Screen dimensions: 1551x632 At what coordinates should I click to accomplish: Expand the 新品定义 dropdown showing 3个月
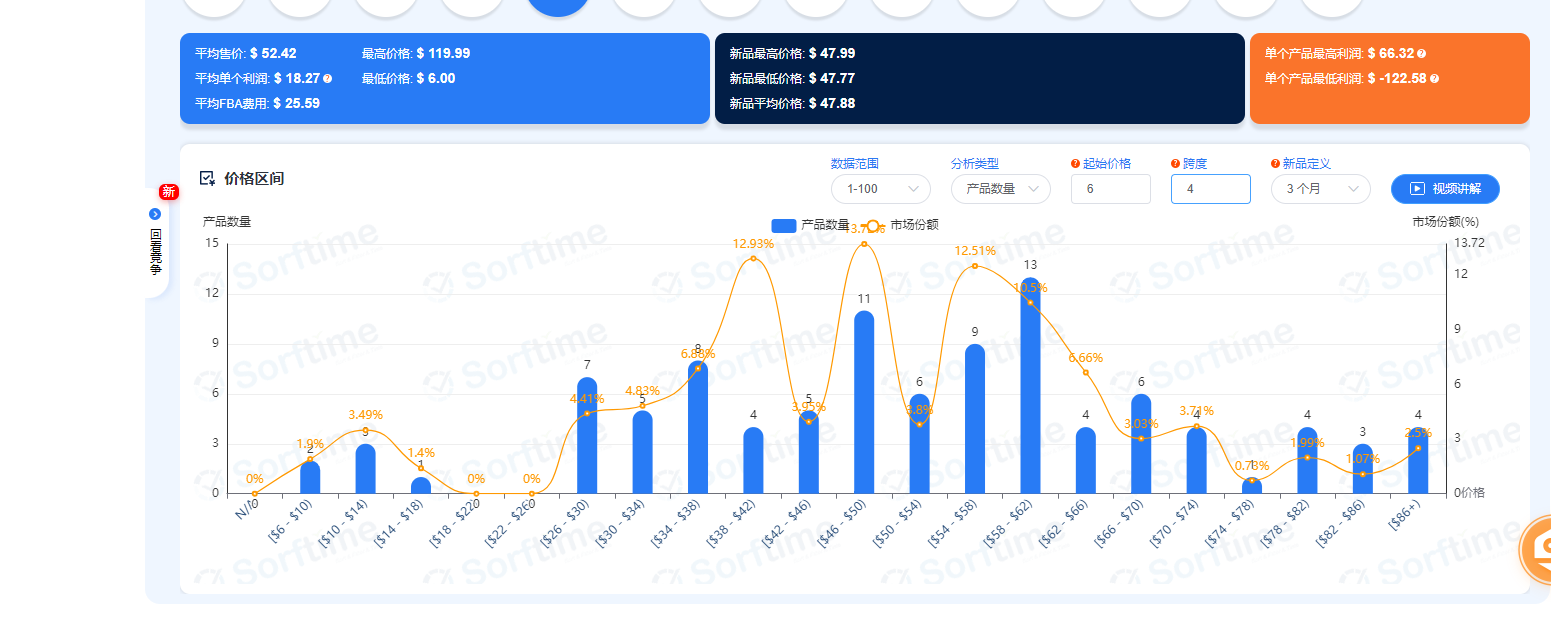[1320, 189]
